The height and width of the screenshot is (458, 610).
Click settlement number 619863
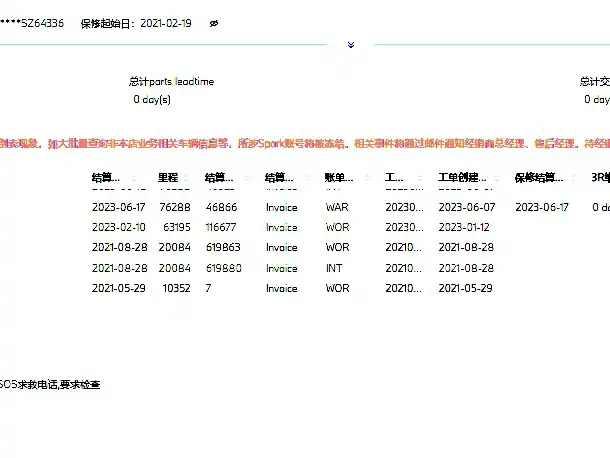coord(223,247)
